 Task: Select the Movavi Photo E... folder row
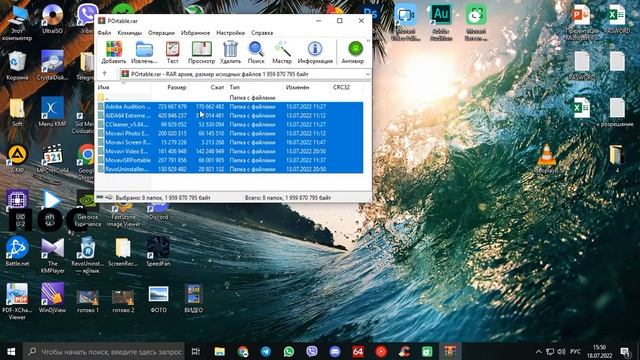(230, 133)
